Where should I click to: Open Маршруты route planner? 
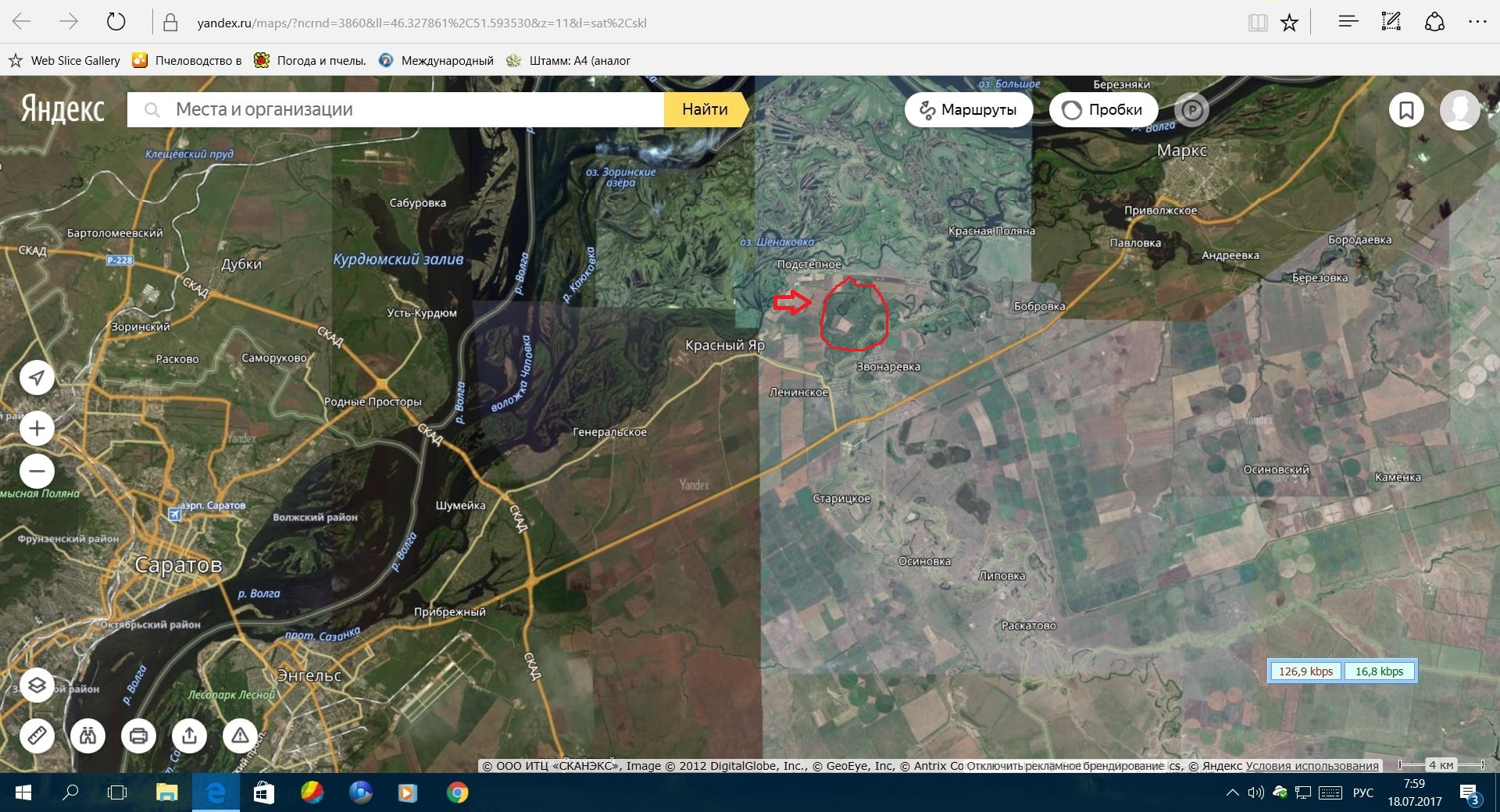coord(969,110)
